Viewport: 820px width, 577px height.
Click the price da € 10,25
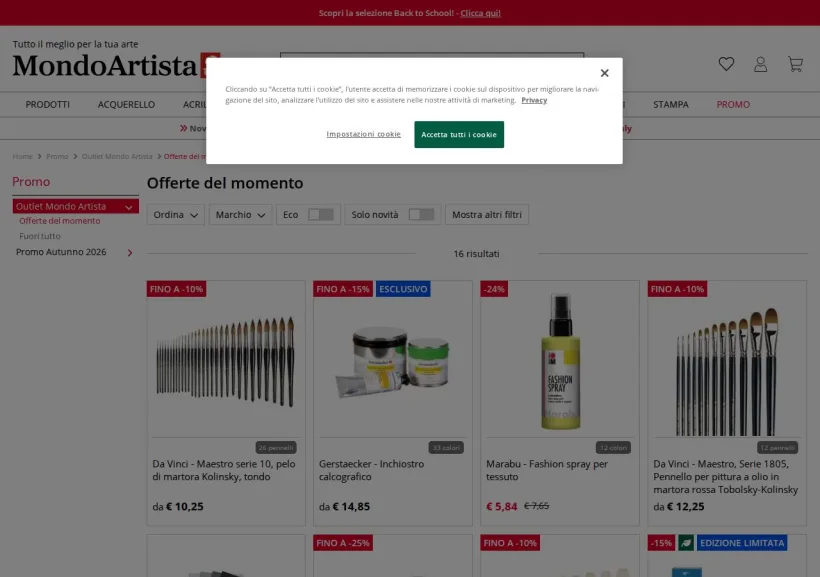point(178,506)
